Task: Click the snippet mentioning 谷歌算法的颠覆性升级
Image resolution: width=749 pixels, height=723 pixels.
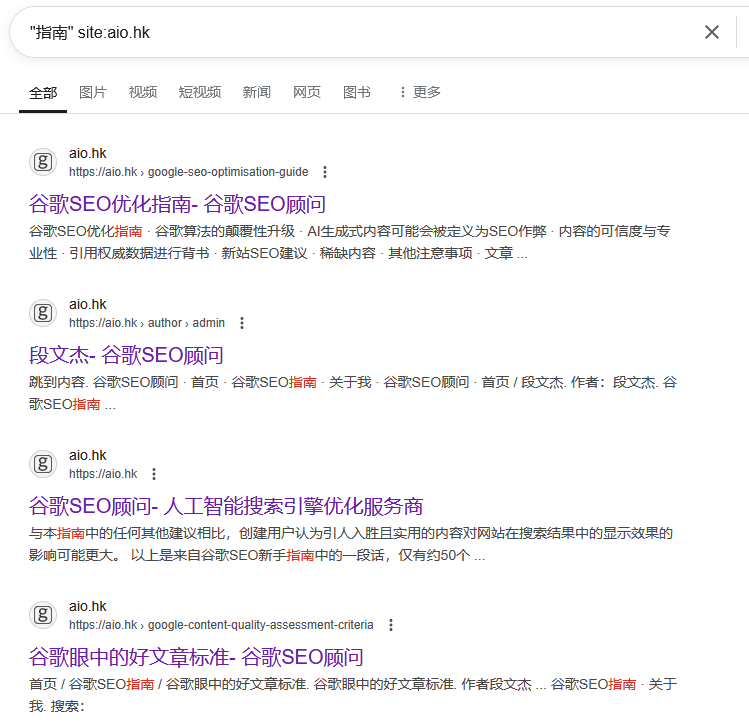Action: (x=350, y=242)
